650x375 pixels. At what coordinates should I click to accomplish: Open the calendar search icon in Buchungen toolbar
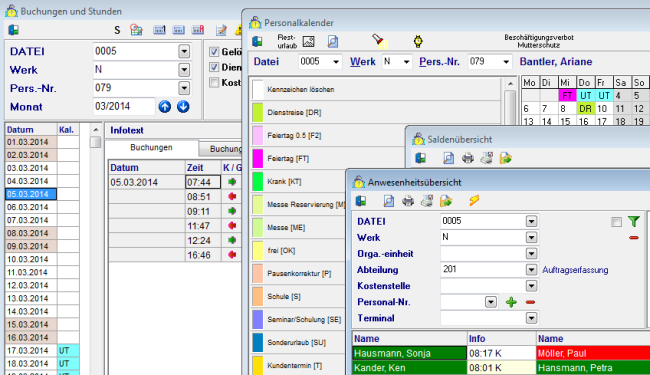click(x=136, y=30)
